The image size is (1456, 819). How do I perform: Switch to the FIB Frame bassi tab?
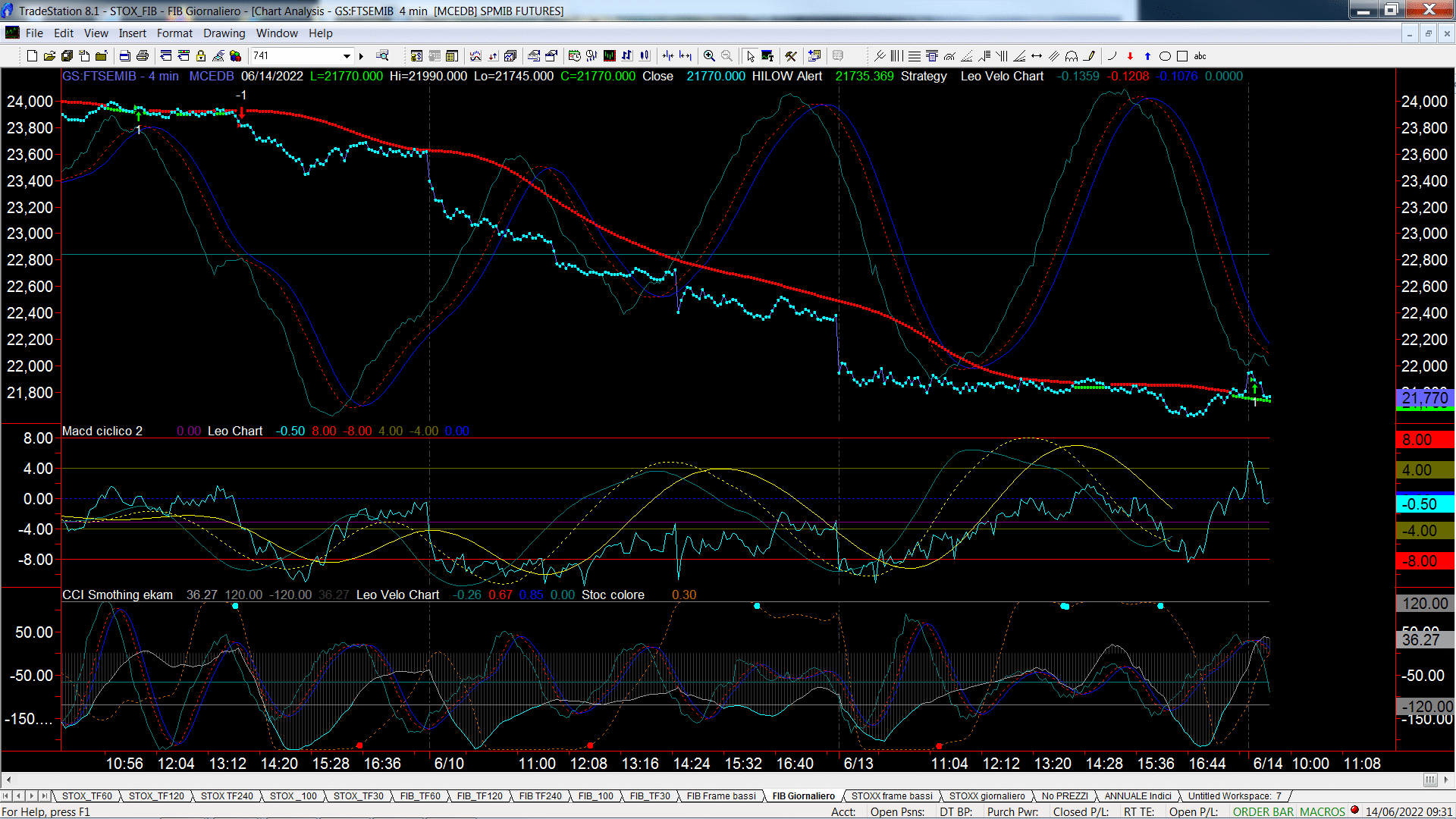click(721, 795)
